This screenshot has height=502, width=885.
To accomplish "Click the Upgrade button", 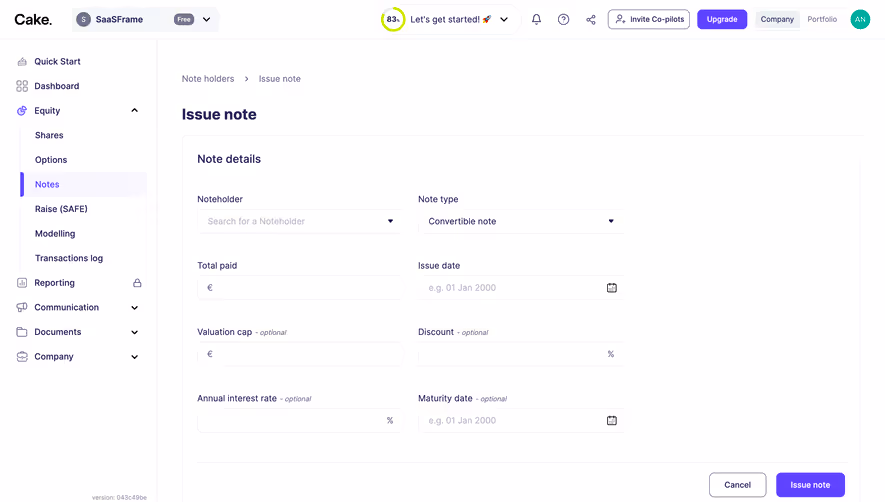I will [722, 19].
